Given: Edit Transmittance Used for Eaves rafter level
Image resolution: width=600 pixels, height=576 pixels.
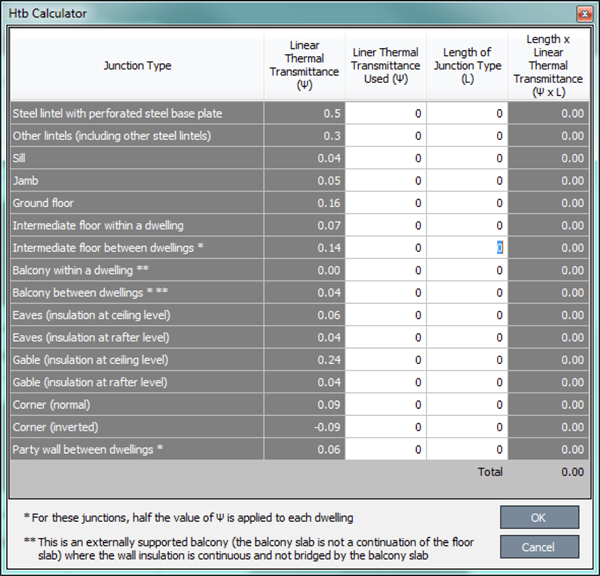Looking at the screenshot, I should tap(386, 337).
